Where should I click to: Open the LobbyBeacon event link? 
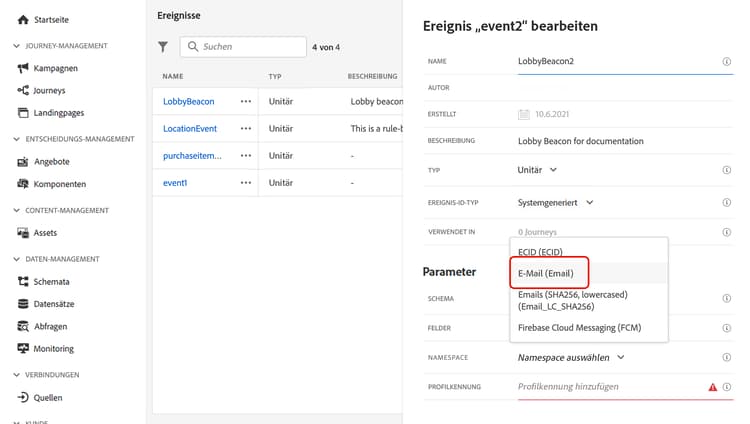188,101
